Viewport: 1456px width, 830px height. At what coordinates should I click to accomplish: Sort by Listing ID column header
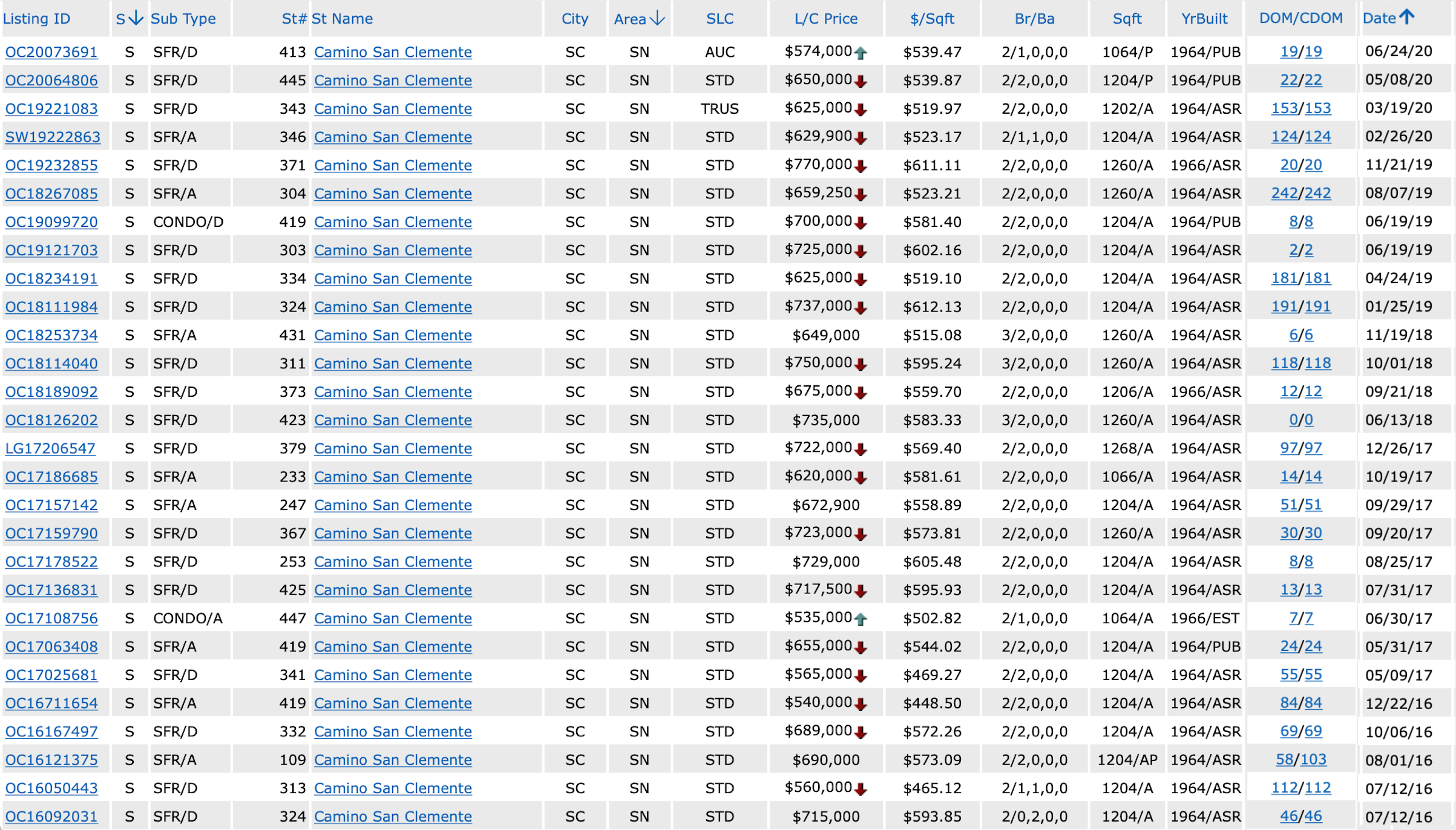(x=36, y=19)
